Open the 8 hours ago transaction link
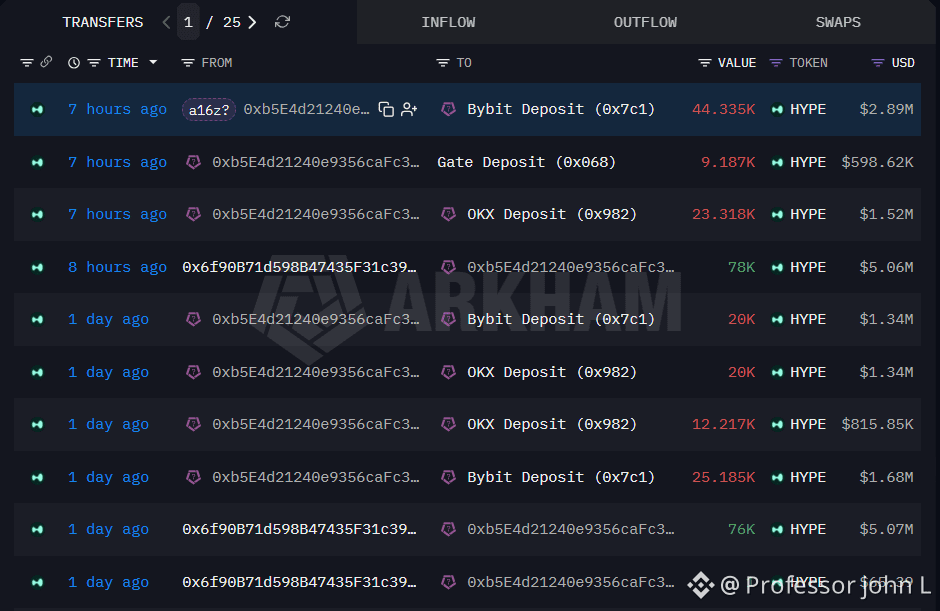 [118, 267]
